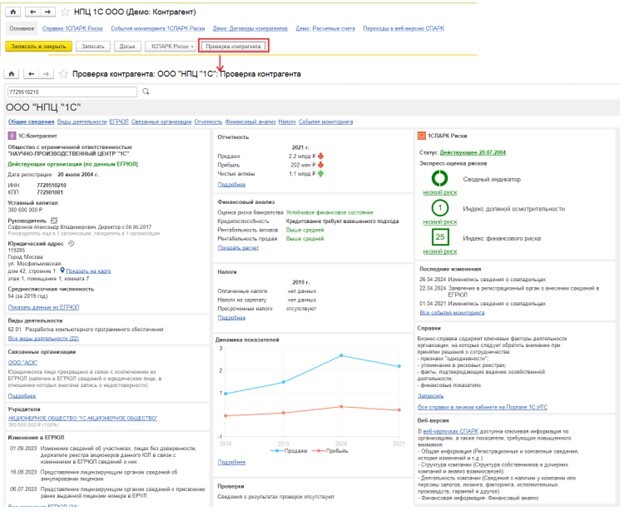The width and height of the screenshot is (624, 512).
Task: Click Подробнее under Налоги block
Action: [x=232, y=317]
